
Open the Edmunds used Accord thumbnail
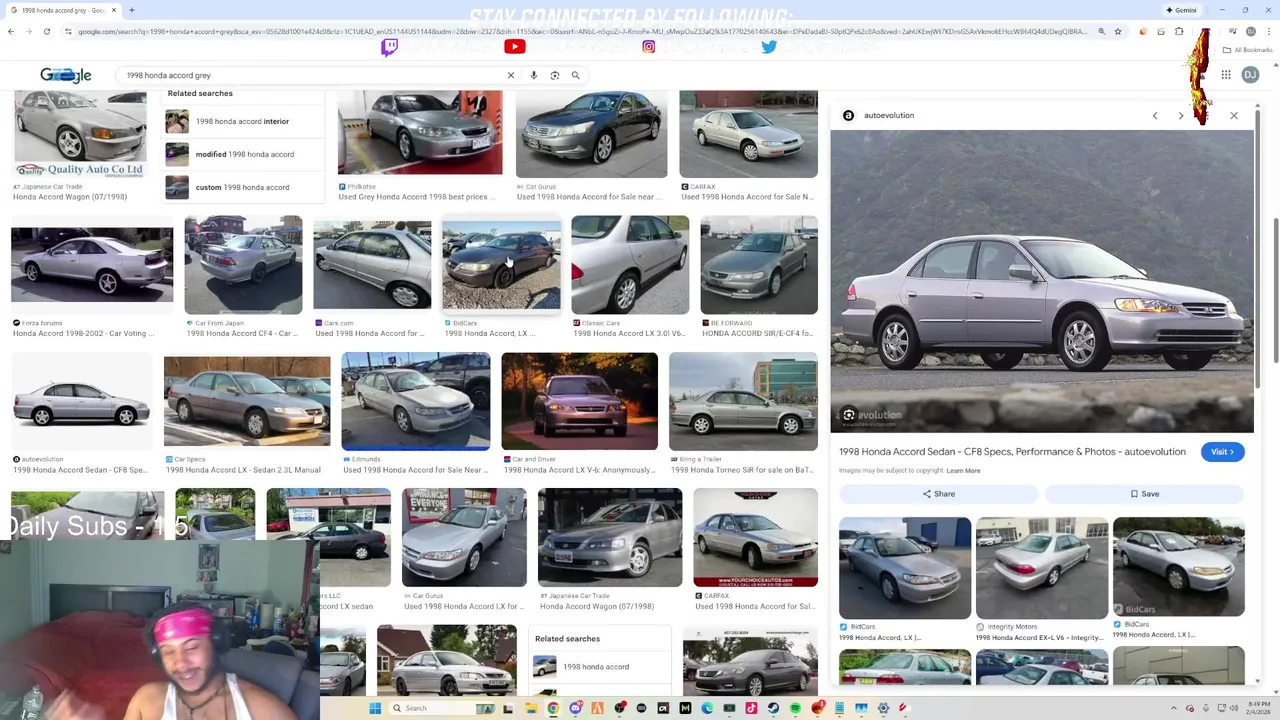coord(416,401)
